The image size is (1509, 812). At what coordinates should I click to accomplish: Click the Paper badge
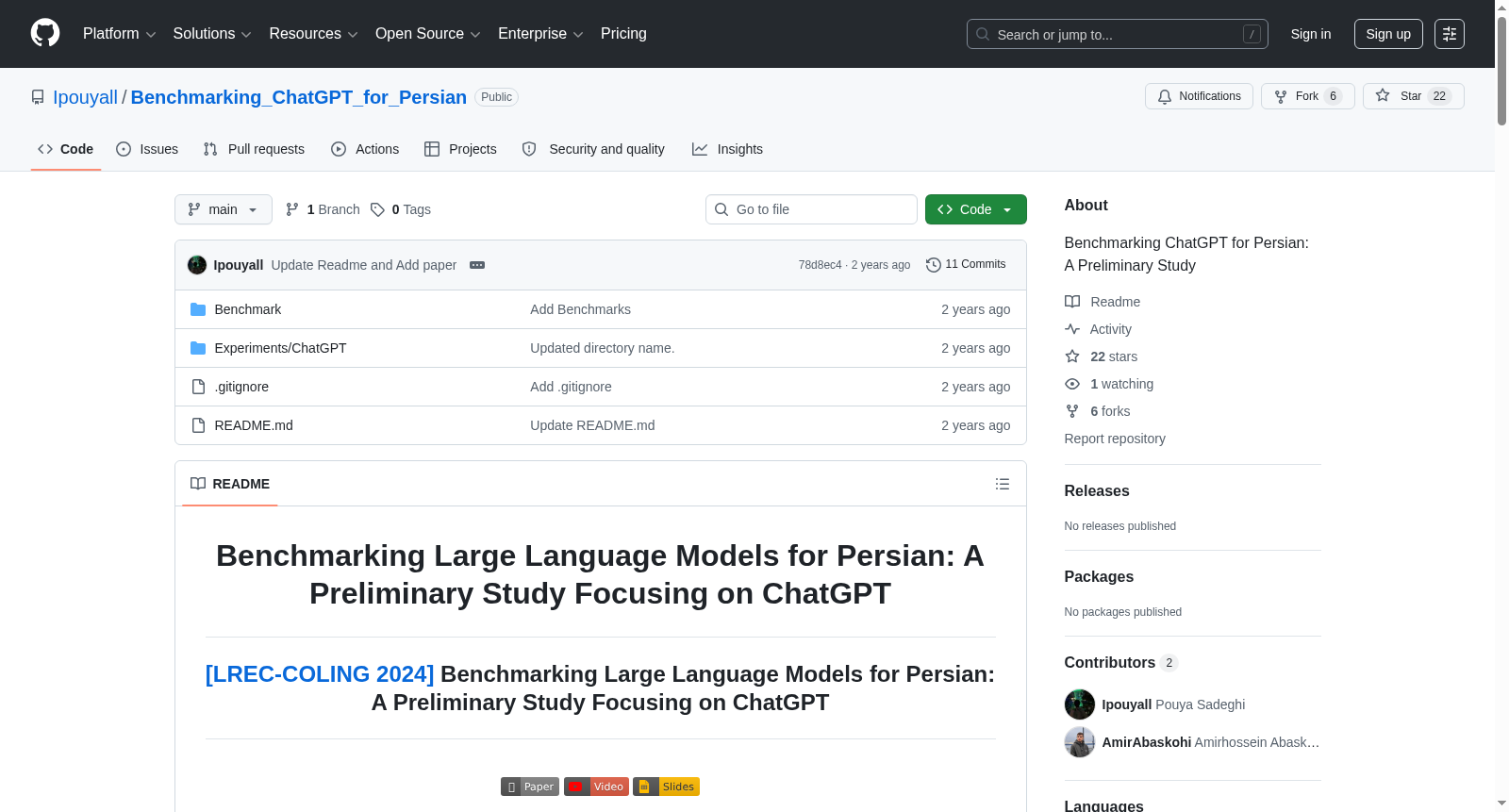530,787
